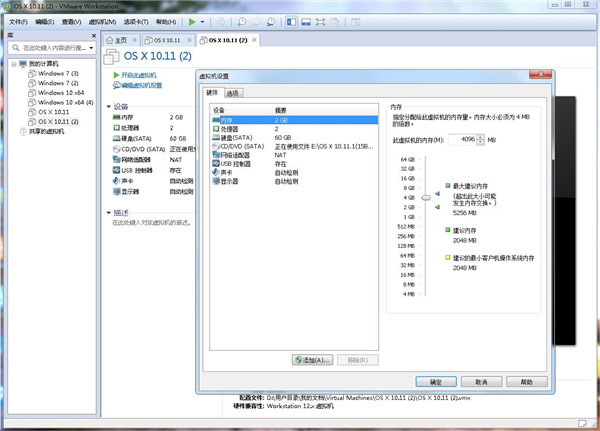Viewport: 600px width, 431px height.
Task: Open the 文件(F) menu
Action: pos(18,22)
